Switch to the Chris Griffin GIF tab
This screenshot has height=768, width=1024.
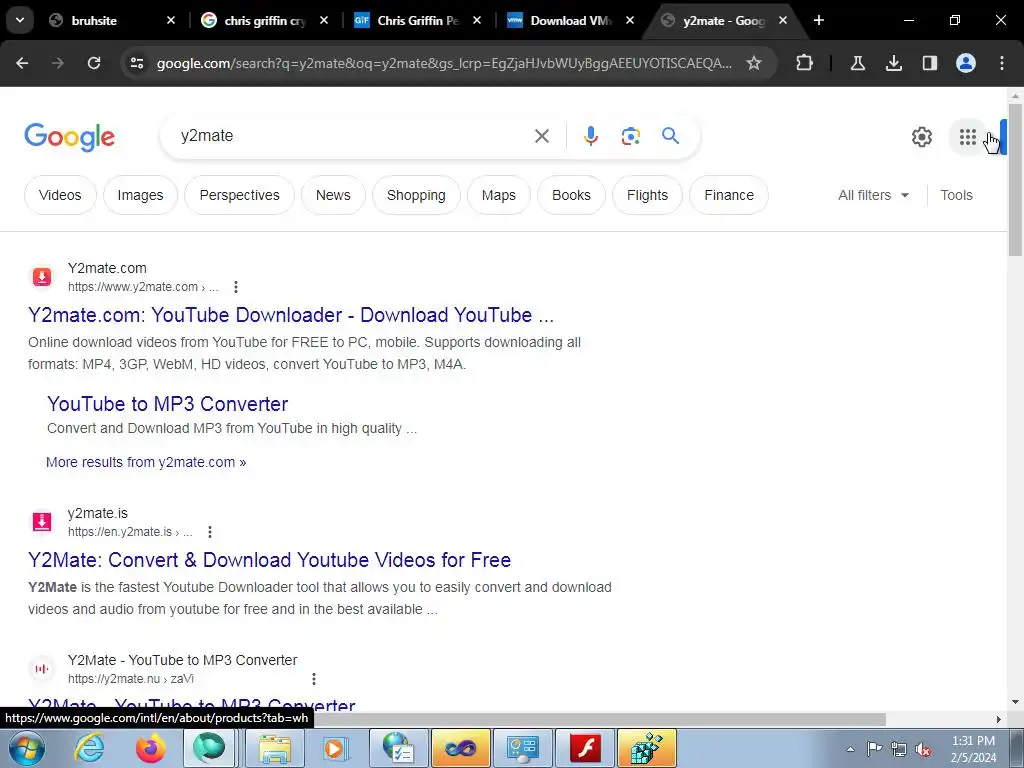pyautogui.click(x=418, y=20)
